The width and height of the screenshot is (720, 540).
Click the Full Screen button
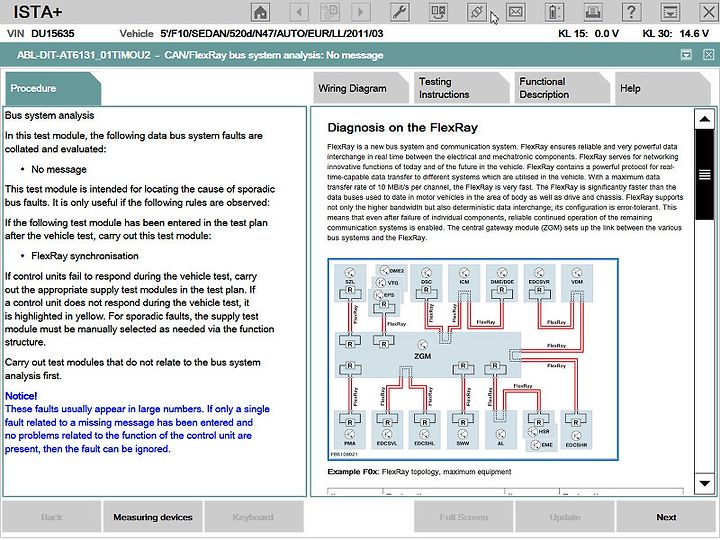464,517
